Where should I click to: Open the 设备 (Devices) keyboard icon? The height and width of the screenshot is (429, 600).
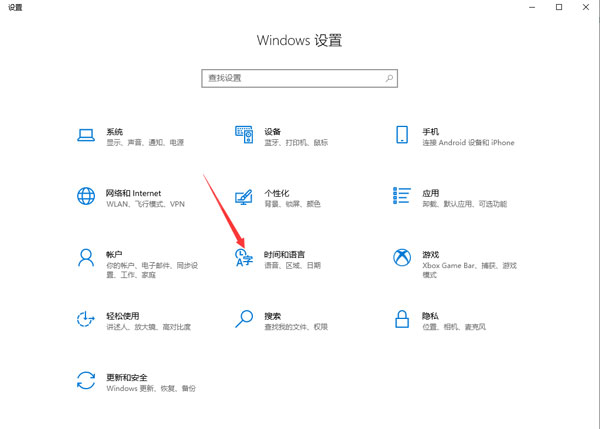(x=243, y=136)
